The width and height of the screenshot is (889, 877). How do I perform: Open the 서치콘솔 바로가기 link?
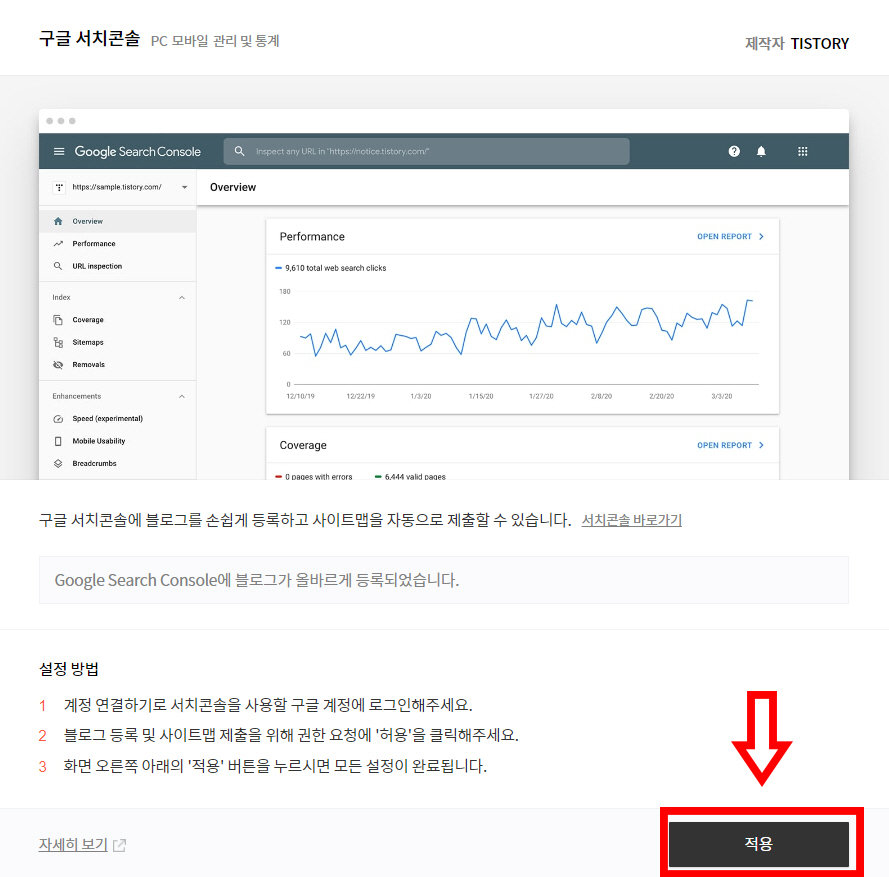point(632,520)
